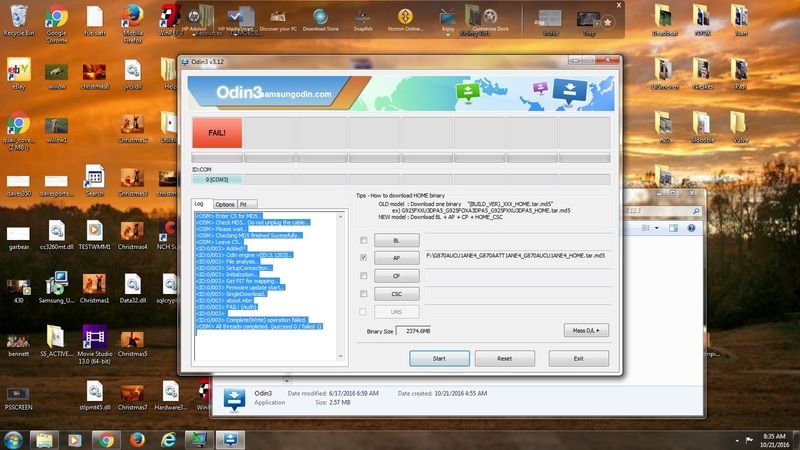Launch the Google Chrome desktop shortcut
The height and width of the screenshot is (450, 800).
pyautogui.click(x=57, y=23)
